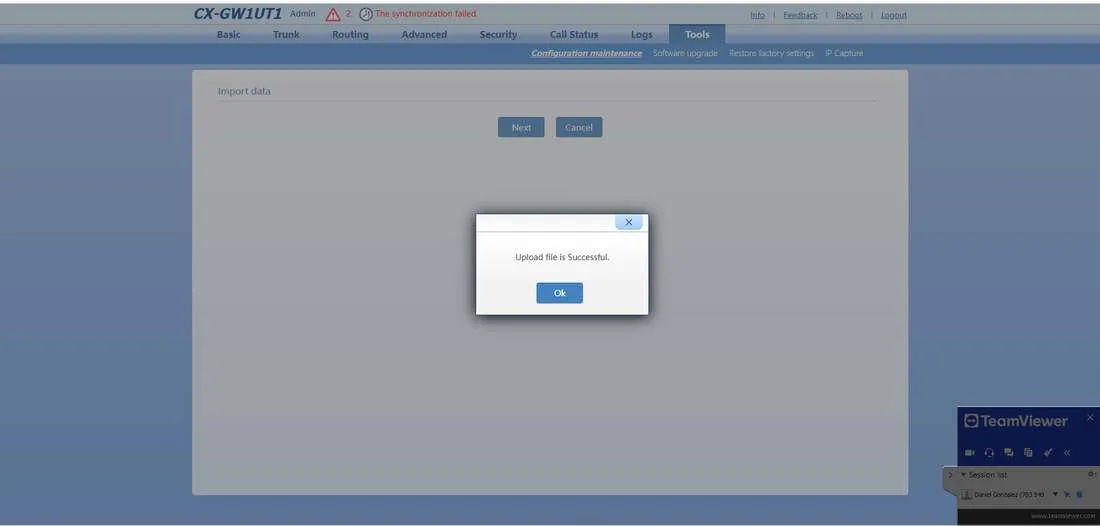Image resolution: width=1100 pixels, height=526 pixels.
Task: Click the red warning triangle icon
Action: (x=333, y=15)
